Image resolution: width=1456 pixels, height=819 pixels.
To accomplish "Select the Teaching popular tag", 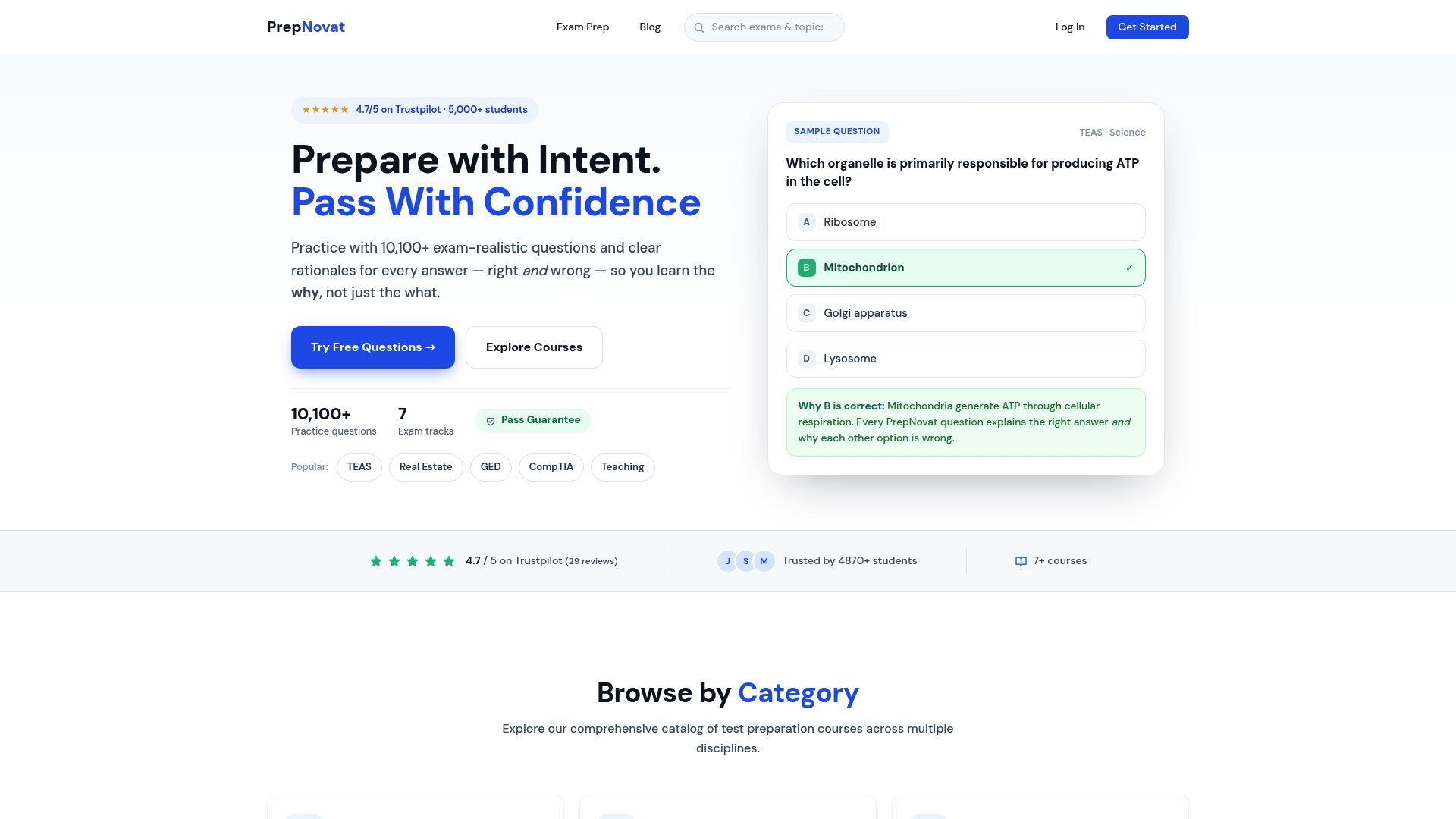I will (x=623, y=467).
